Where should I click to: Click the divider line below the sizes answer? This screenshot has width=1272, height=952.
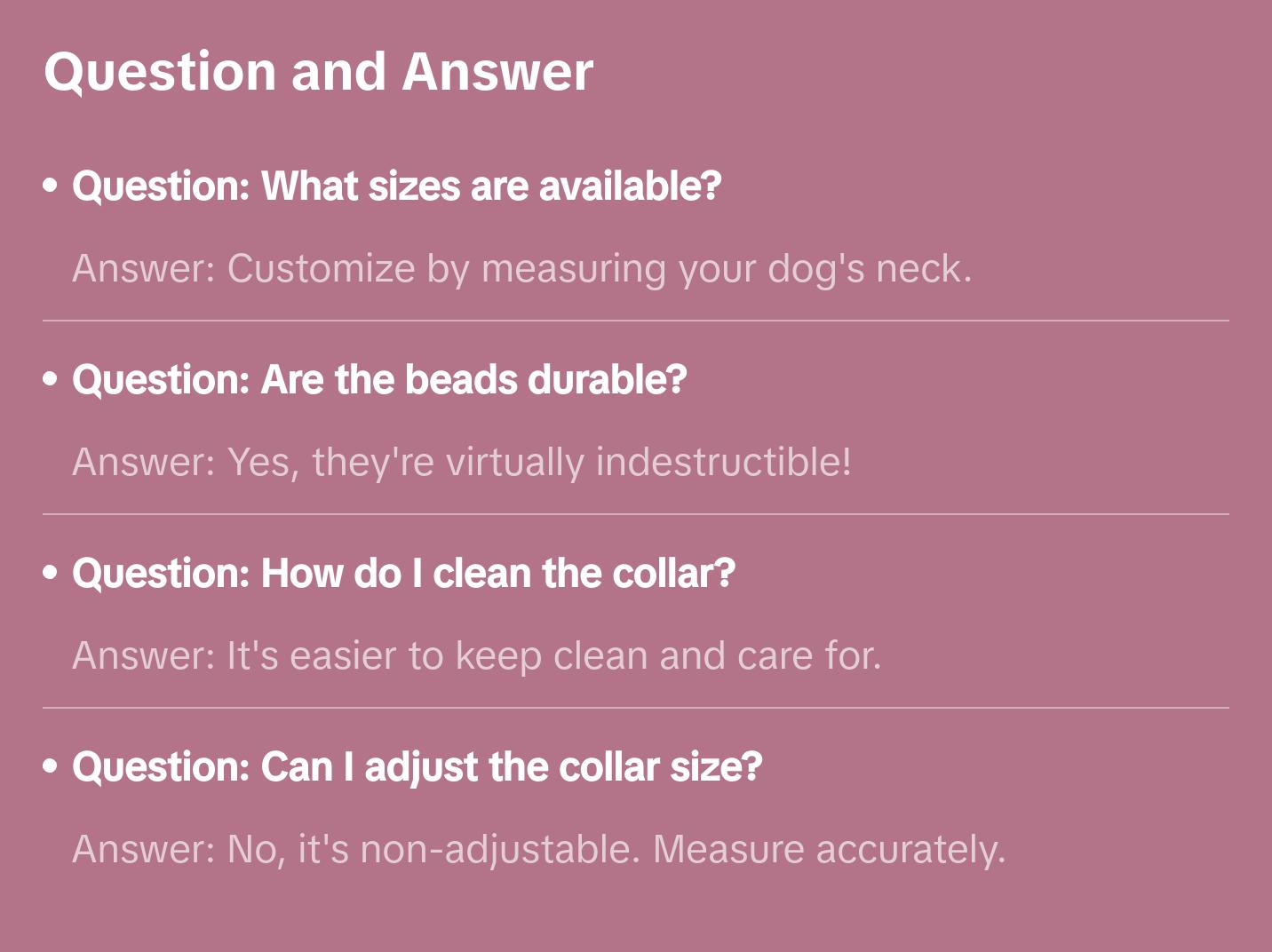point(635,321)
